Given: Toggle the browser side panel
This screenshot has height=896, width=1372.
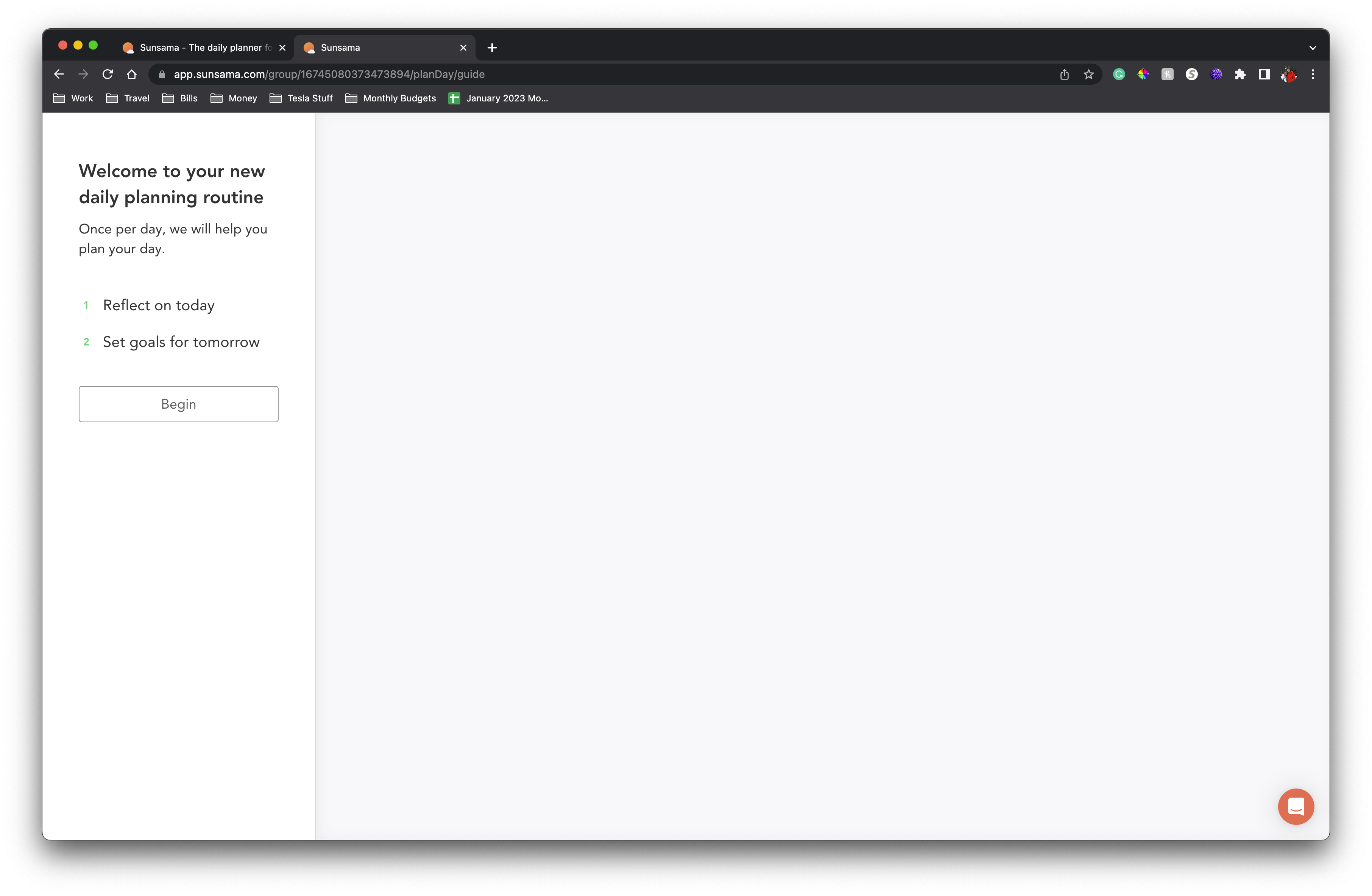Looking at the screenshot, I should pos(1264,74).
